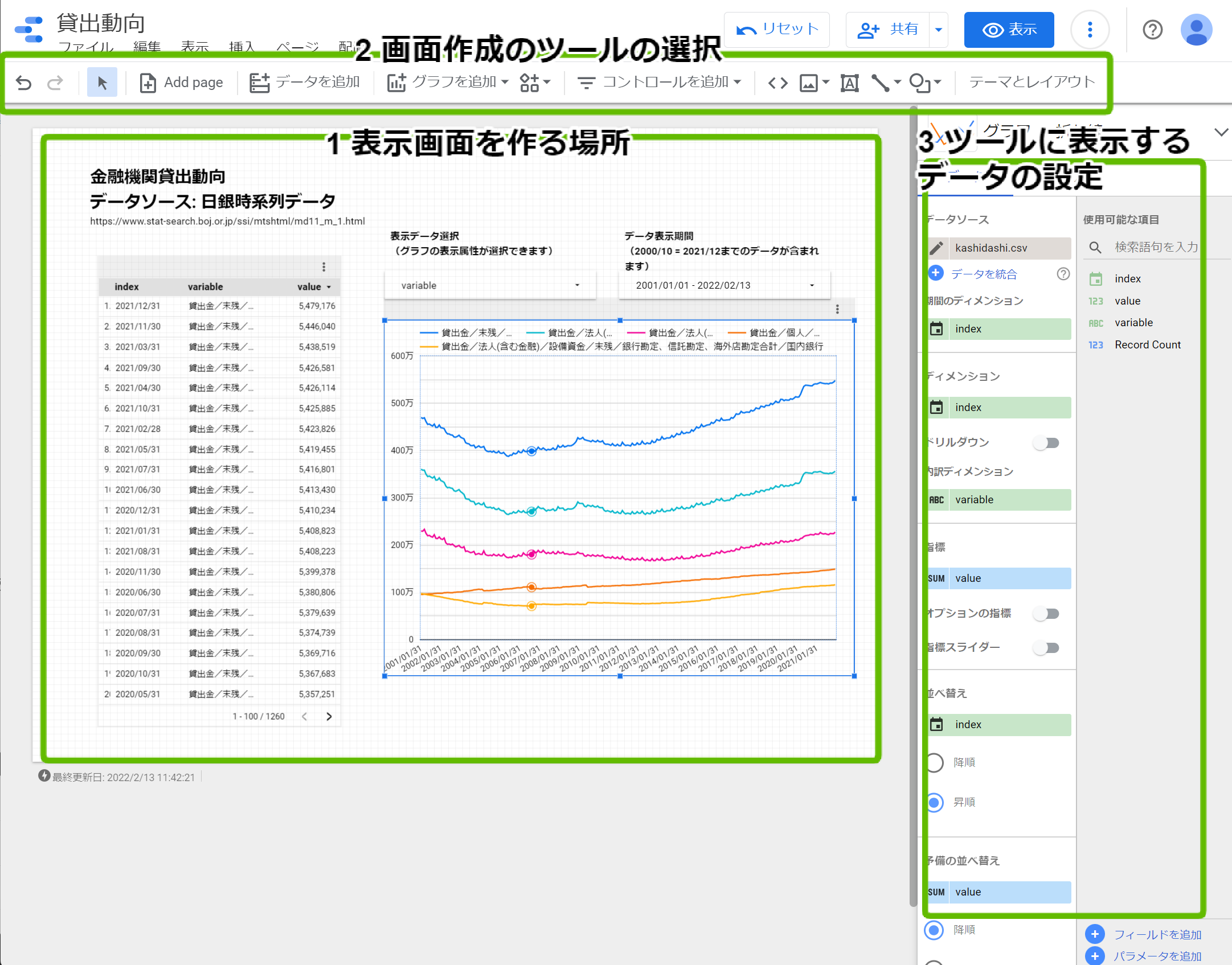
Task: Click index field under 並べ替え
Action: pyautogui.click(x=999, y=725)
